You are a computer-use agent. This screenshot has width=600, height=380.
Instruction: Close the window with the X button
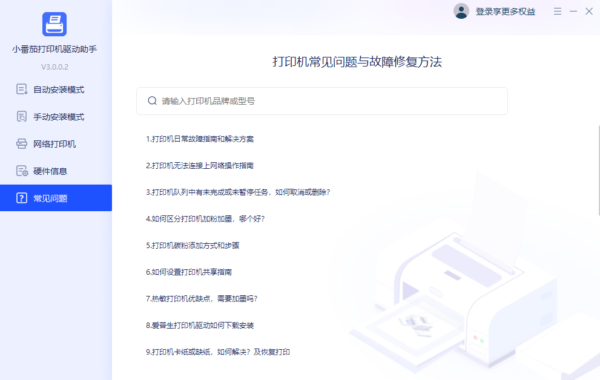click(589, 11)
